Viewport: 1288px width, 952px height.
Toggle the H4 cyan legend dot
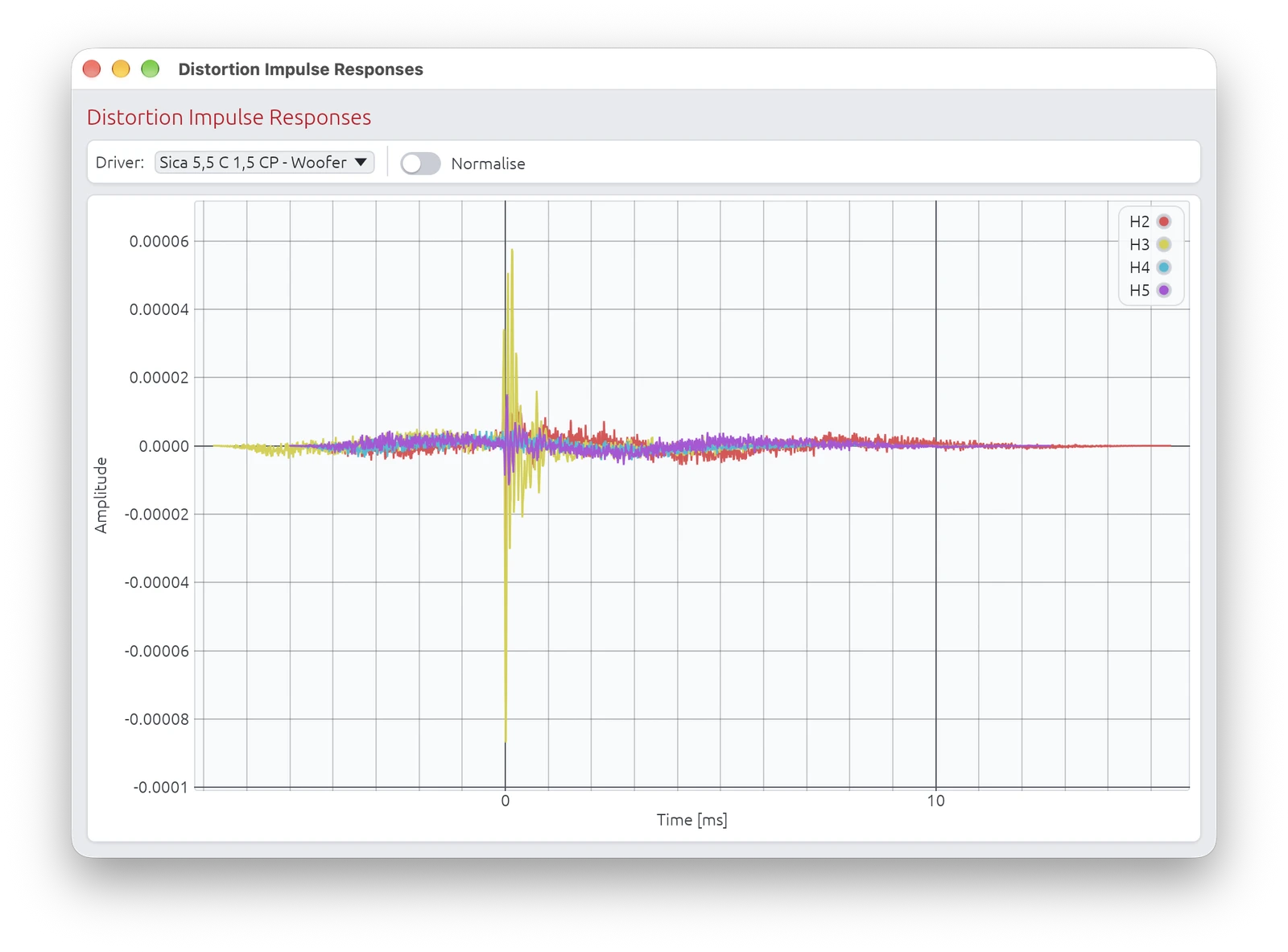(x=1164, y=267)
